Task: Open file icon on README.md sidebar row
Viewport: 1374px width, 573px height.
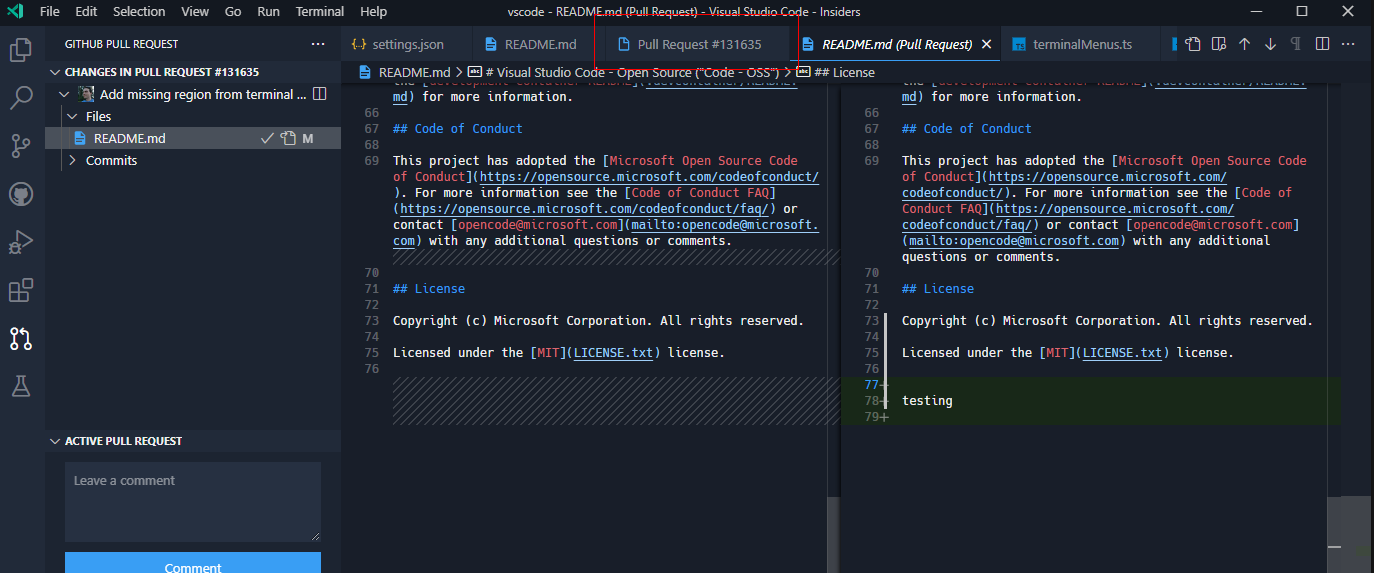Action: point(288,138)
